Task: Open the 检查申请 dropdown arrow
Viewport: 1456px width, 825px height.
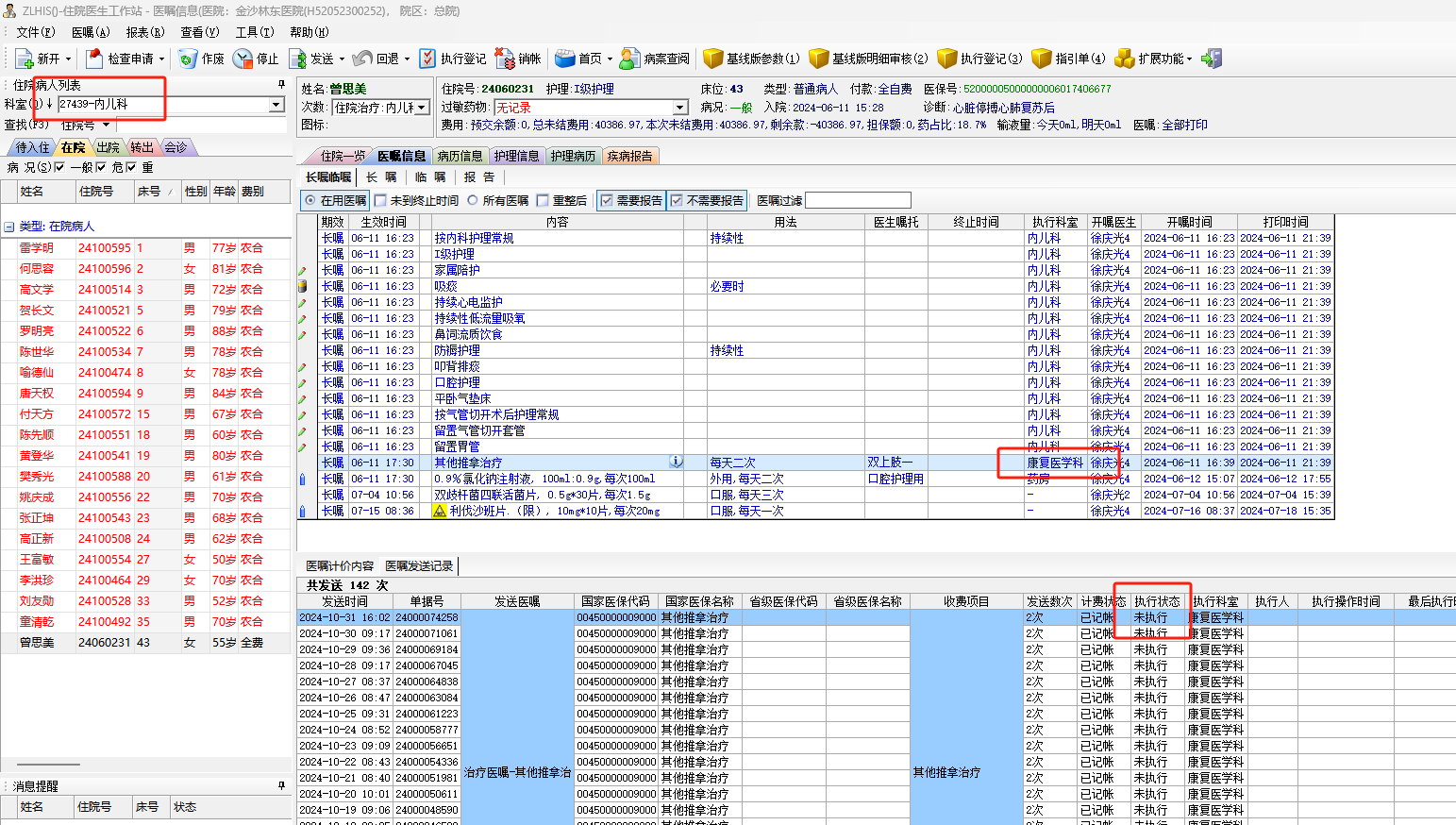Action: coord(162,59)
